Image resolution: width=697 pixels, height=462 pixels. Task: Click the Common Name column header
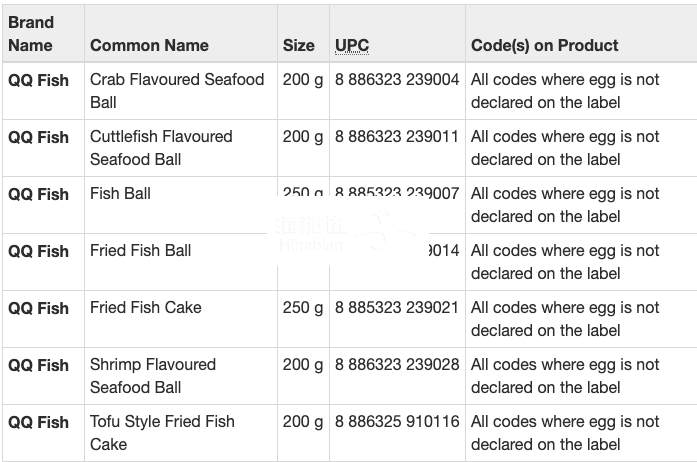149,45
